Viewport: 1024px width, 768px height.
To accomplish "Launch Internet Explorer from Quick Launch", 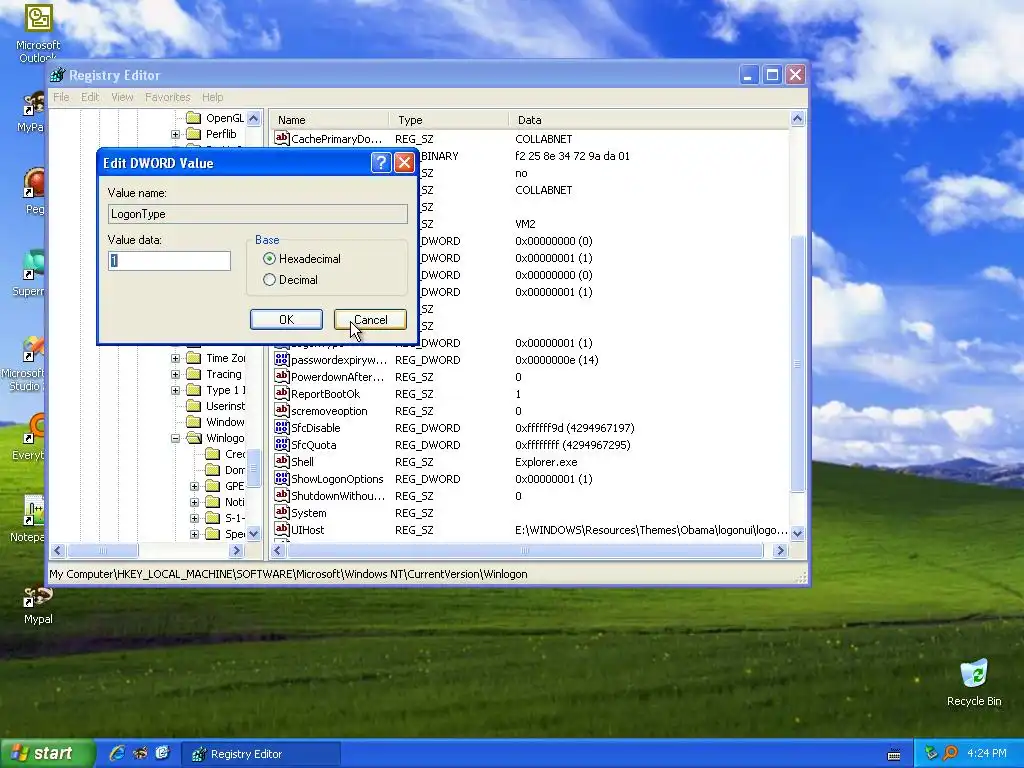I will (118, 753).
